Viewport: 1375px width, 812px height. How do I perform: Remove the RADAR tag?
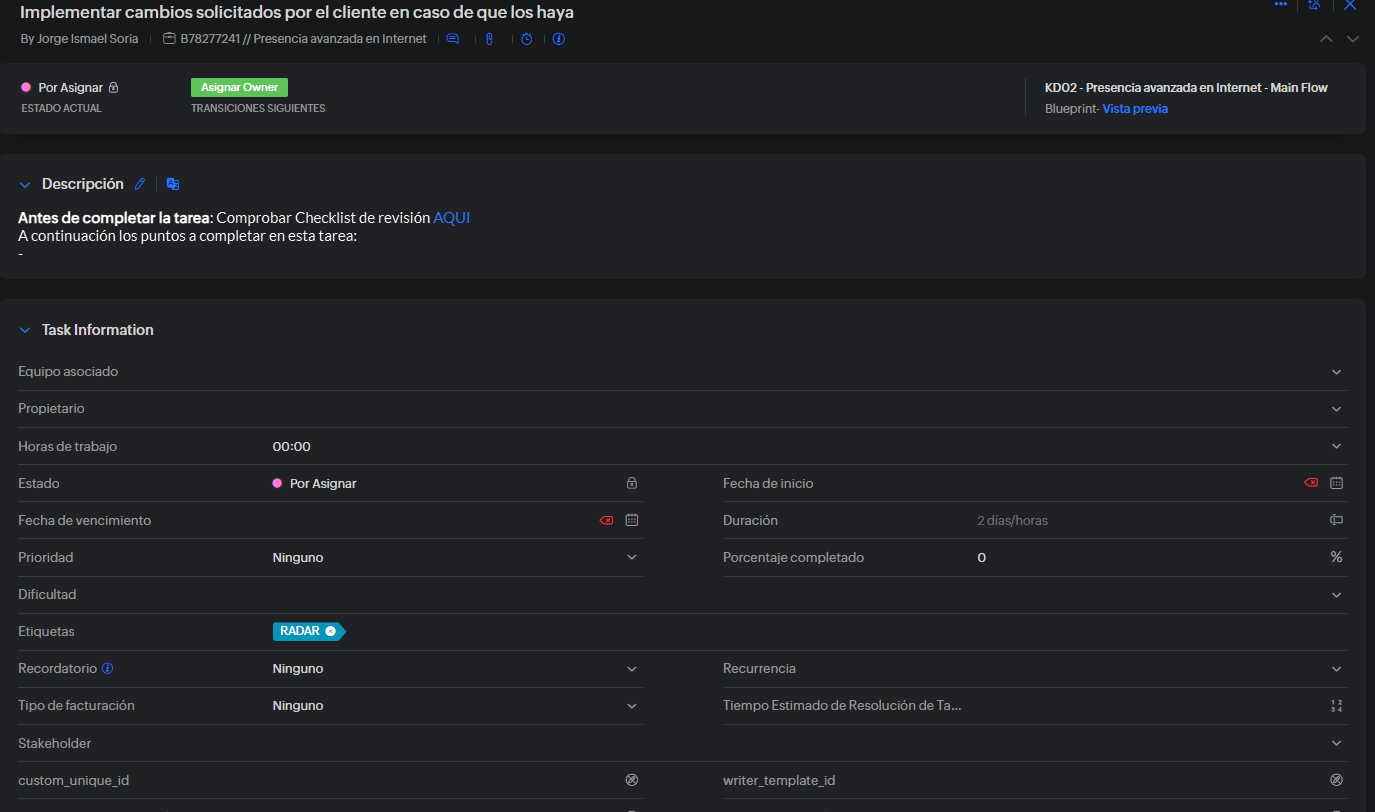point(330,631)
